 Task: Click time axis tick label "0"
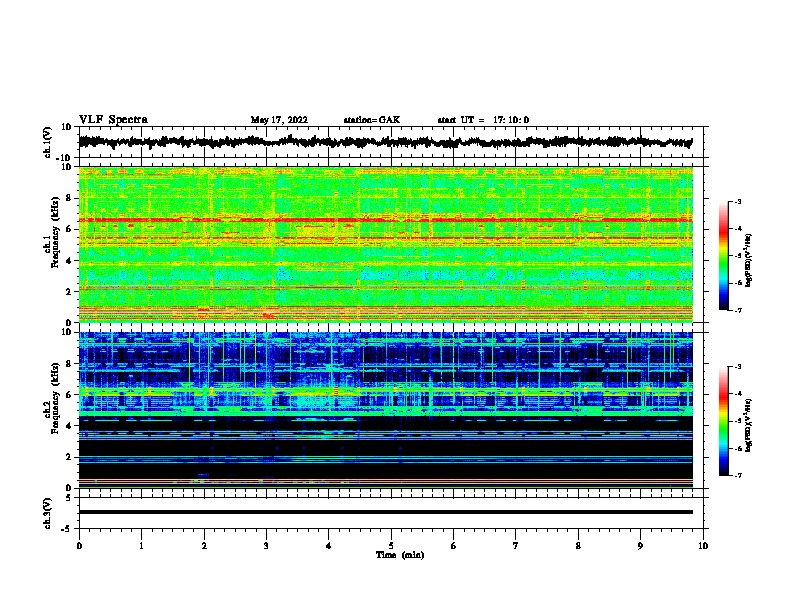tap(79, 545)
